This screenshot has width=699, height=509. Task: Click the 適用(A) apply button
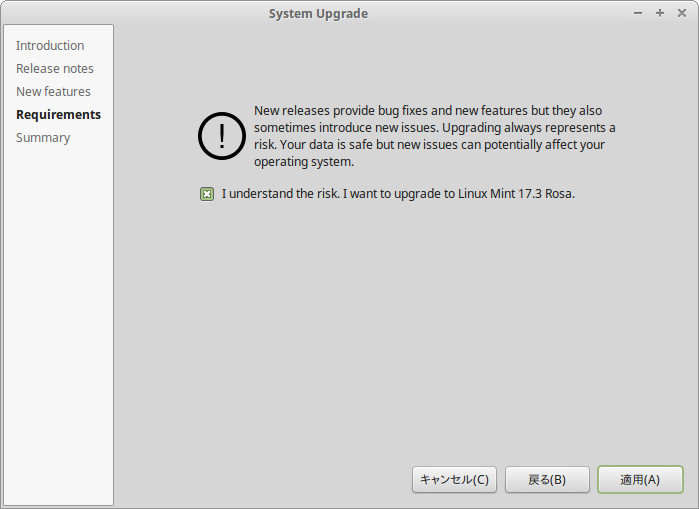(640, 480)
